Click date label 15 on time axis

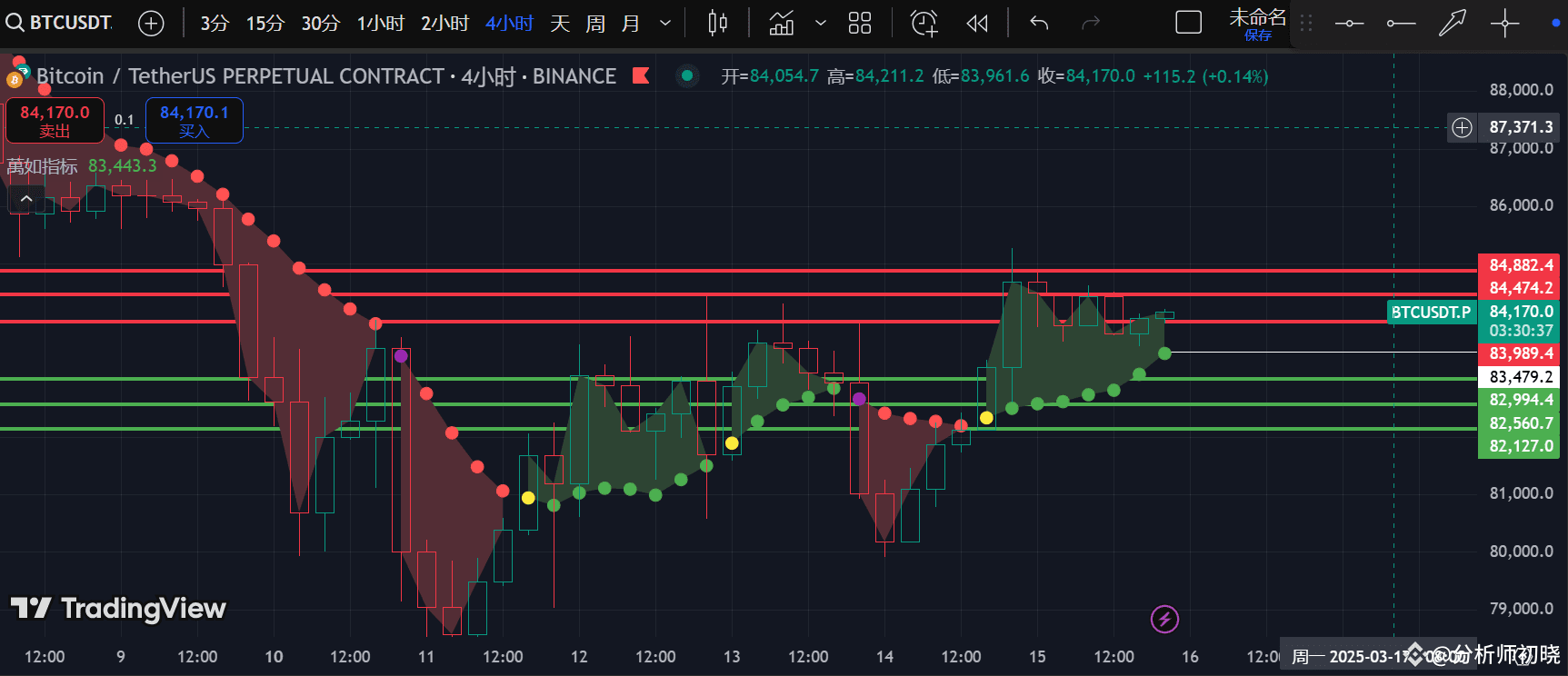1037,657
